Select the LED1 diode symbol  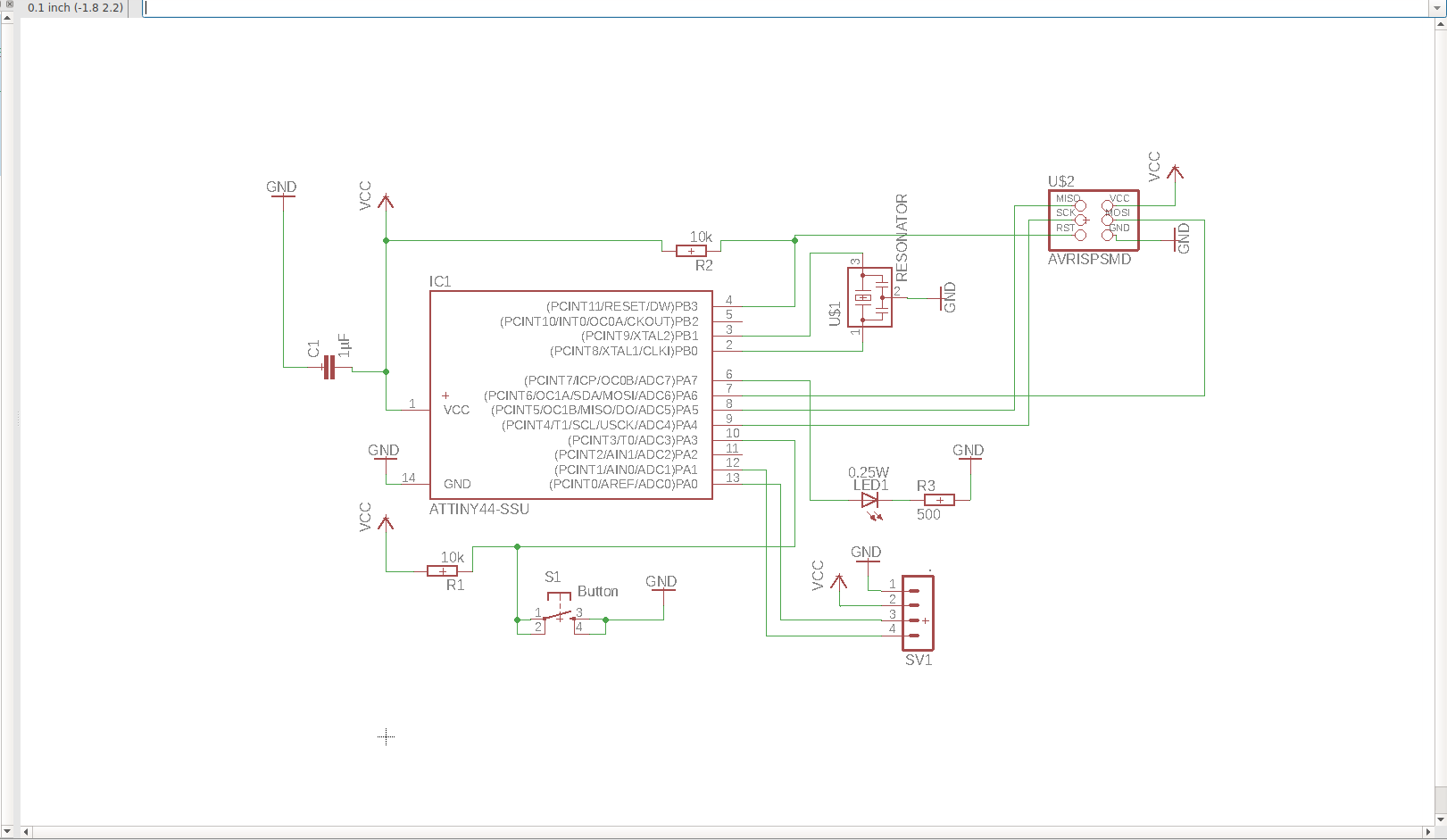pyautogui.click(x=869, y=502)
